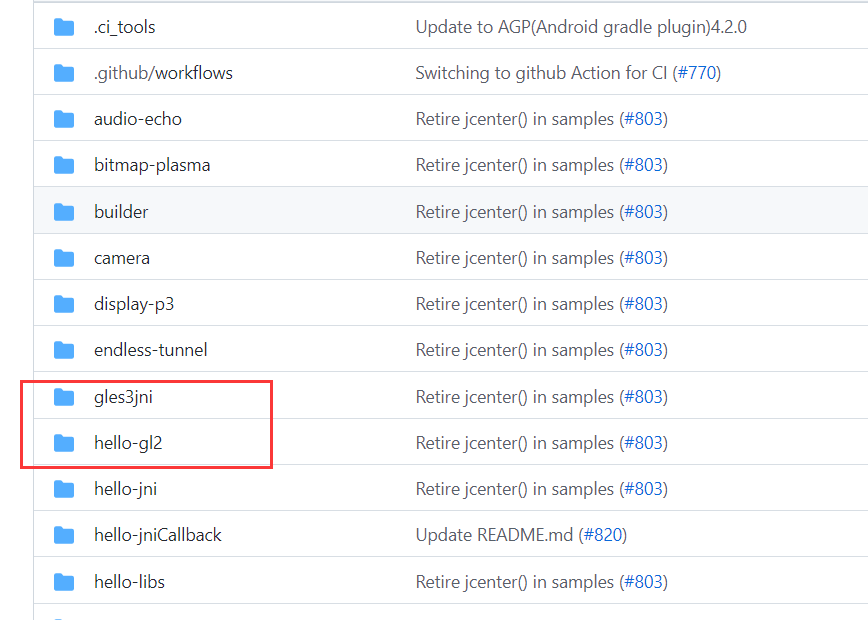Open 'Update README.md' commit message
Screen dimensions: 868x620
[494, 535]
